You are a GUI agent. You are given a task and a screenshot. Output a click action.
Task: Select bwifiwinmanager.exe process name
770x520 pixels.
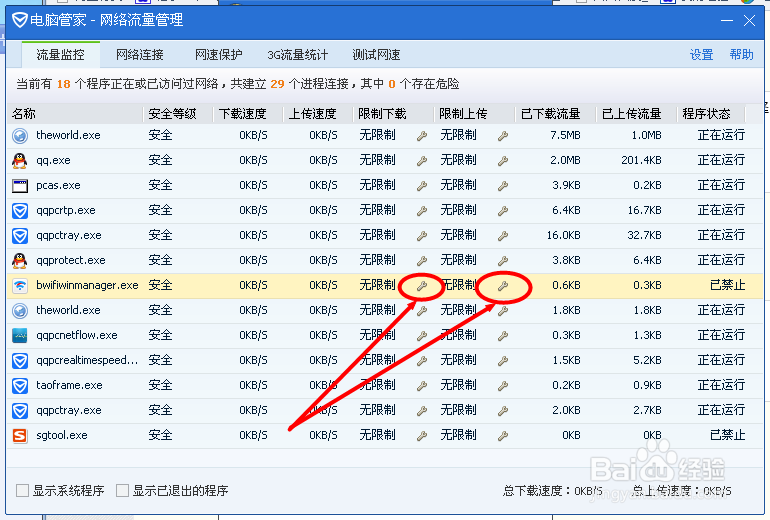click(x=87, y=285)
